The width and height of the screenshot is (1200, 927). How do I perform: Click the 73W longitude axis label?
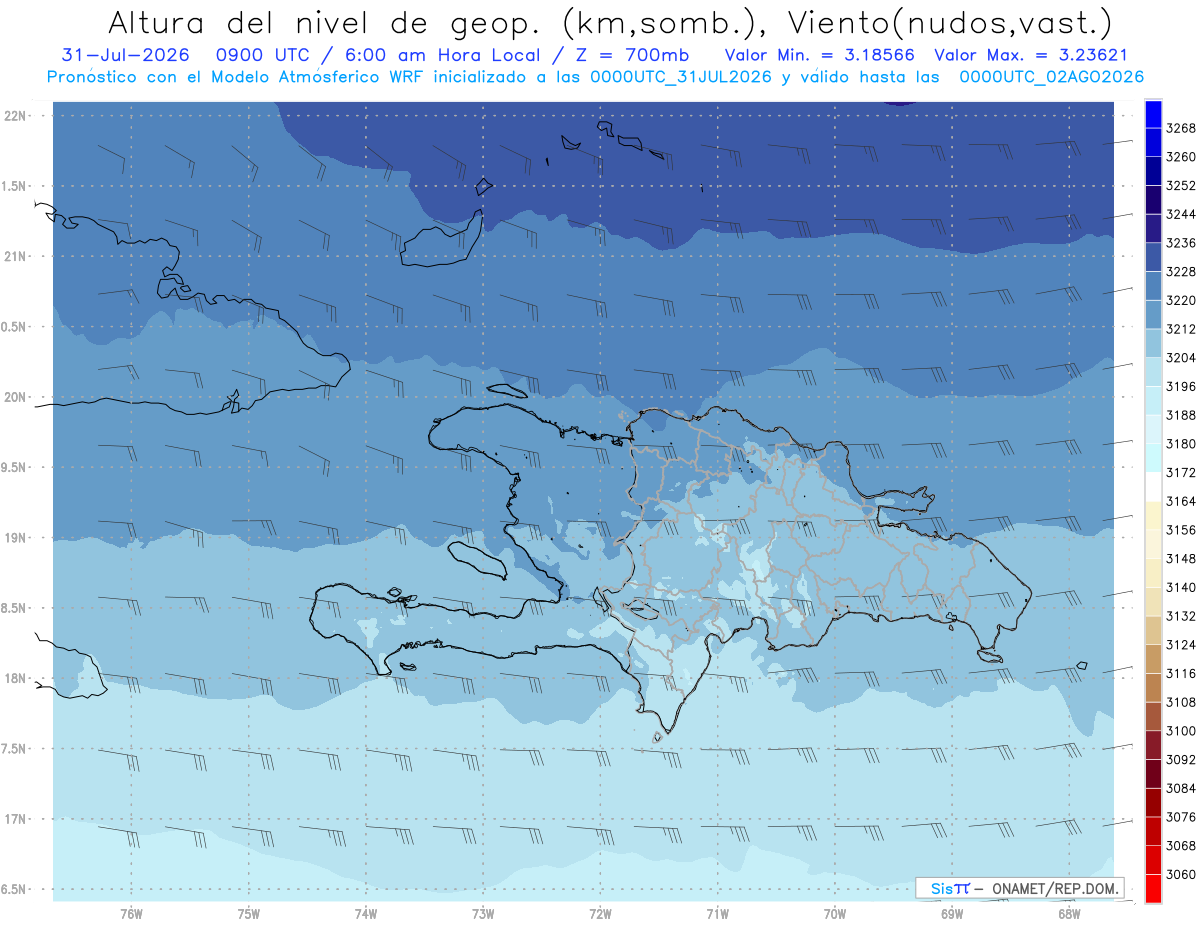tap(483, 914)
